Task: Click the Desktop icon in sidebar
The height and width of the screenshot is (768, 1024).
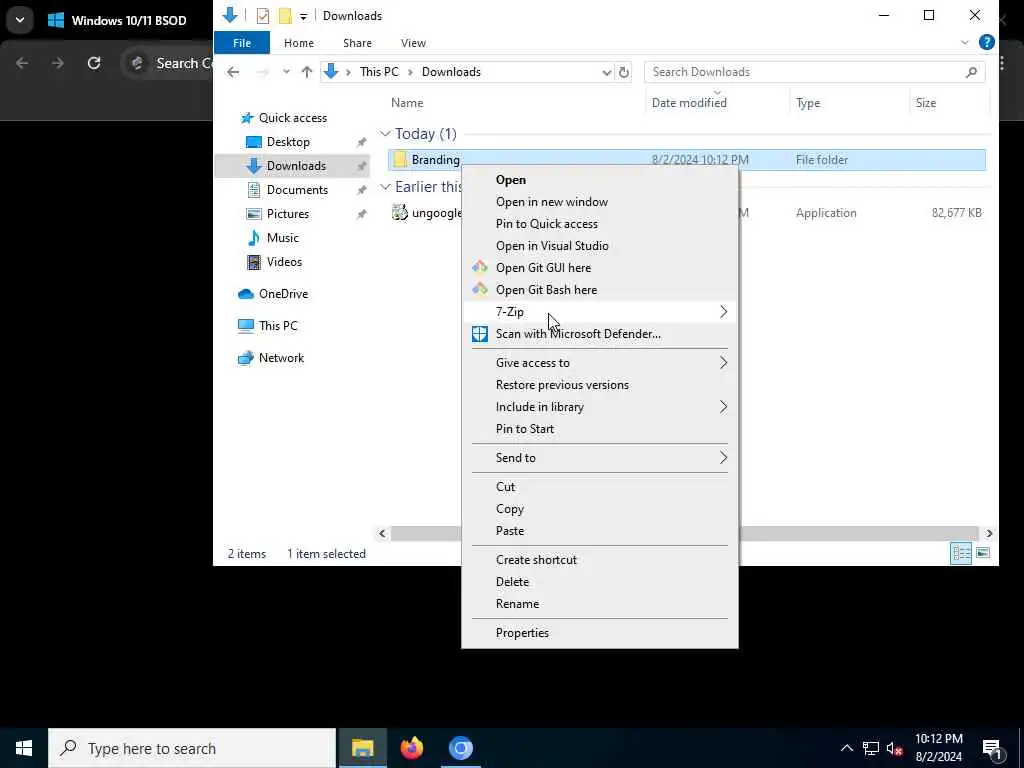Action: (253, 142)
